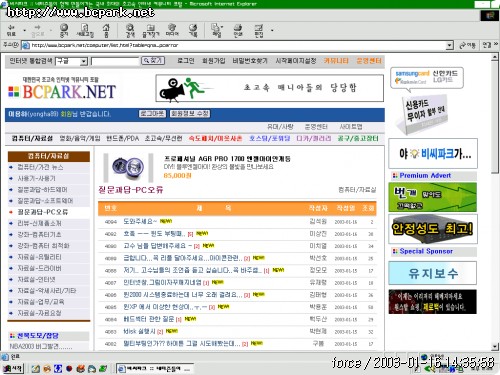Click the Print (인쇄) toolbar icon

tap(238, 30)
